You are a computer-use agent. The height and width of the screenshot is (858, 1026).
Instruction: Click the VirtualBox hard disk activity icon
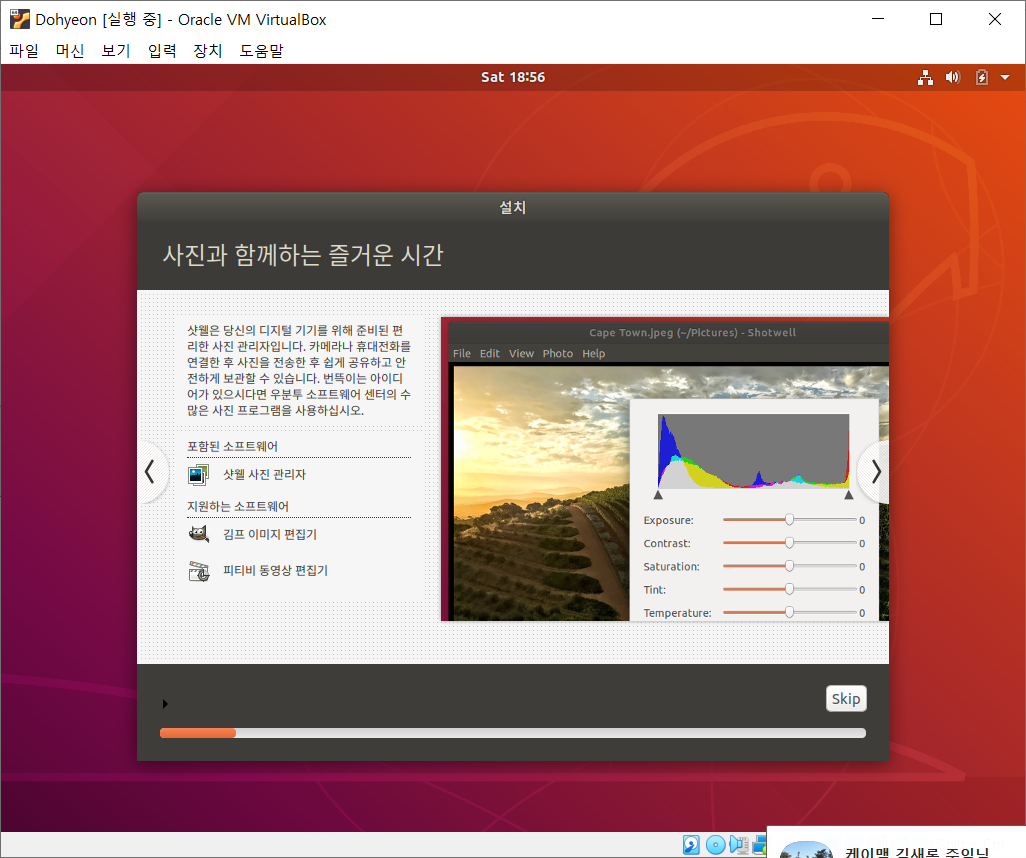tap(691, 845)
